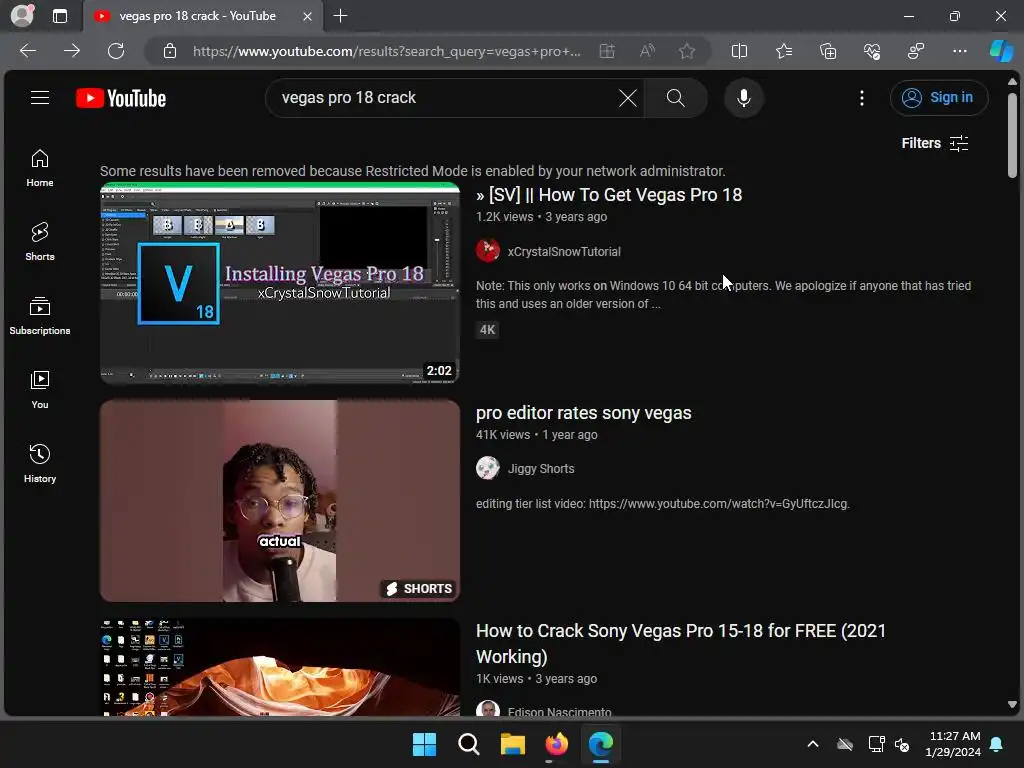The width and height of the screenshot is (1024, 768).
Task: Add page to favorites star
Action: pos(686,51)
